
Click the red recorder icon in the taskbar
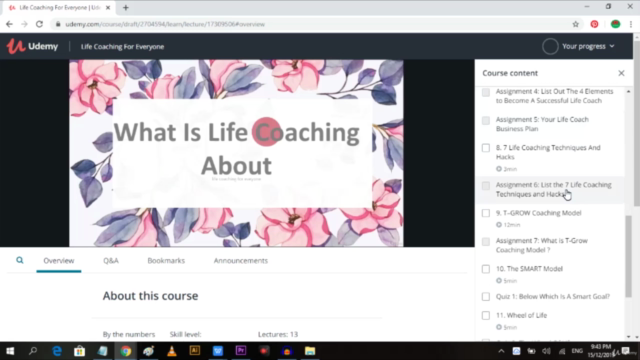[264, 351]
